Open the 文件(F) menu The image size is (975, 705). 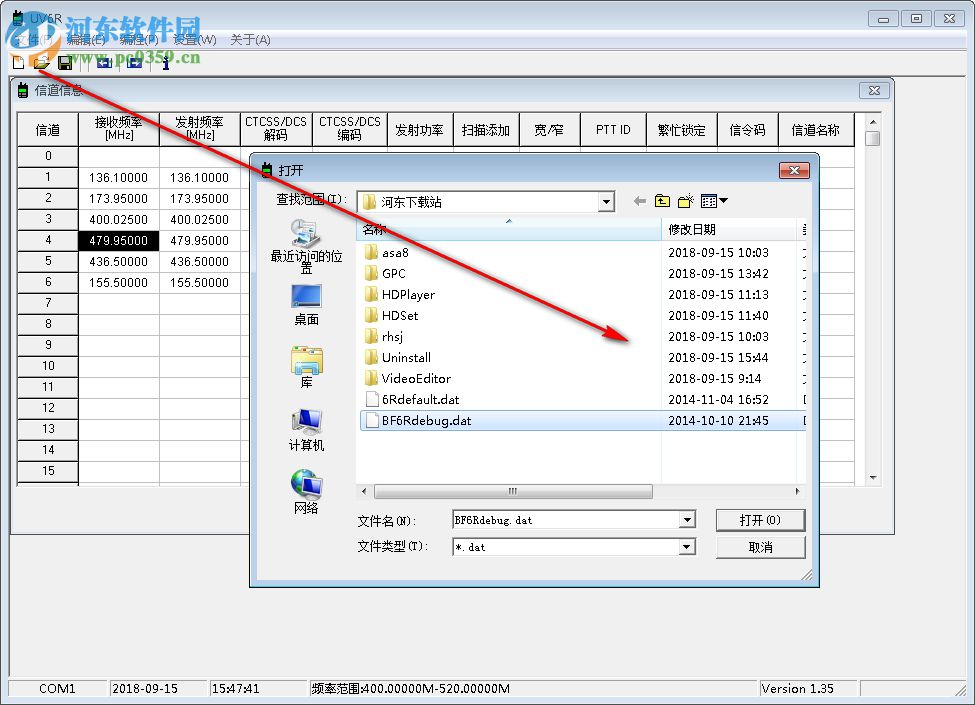[x=34, y=40]
